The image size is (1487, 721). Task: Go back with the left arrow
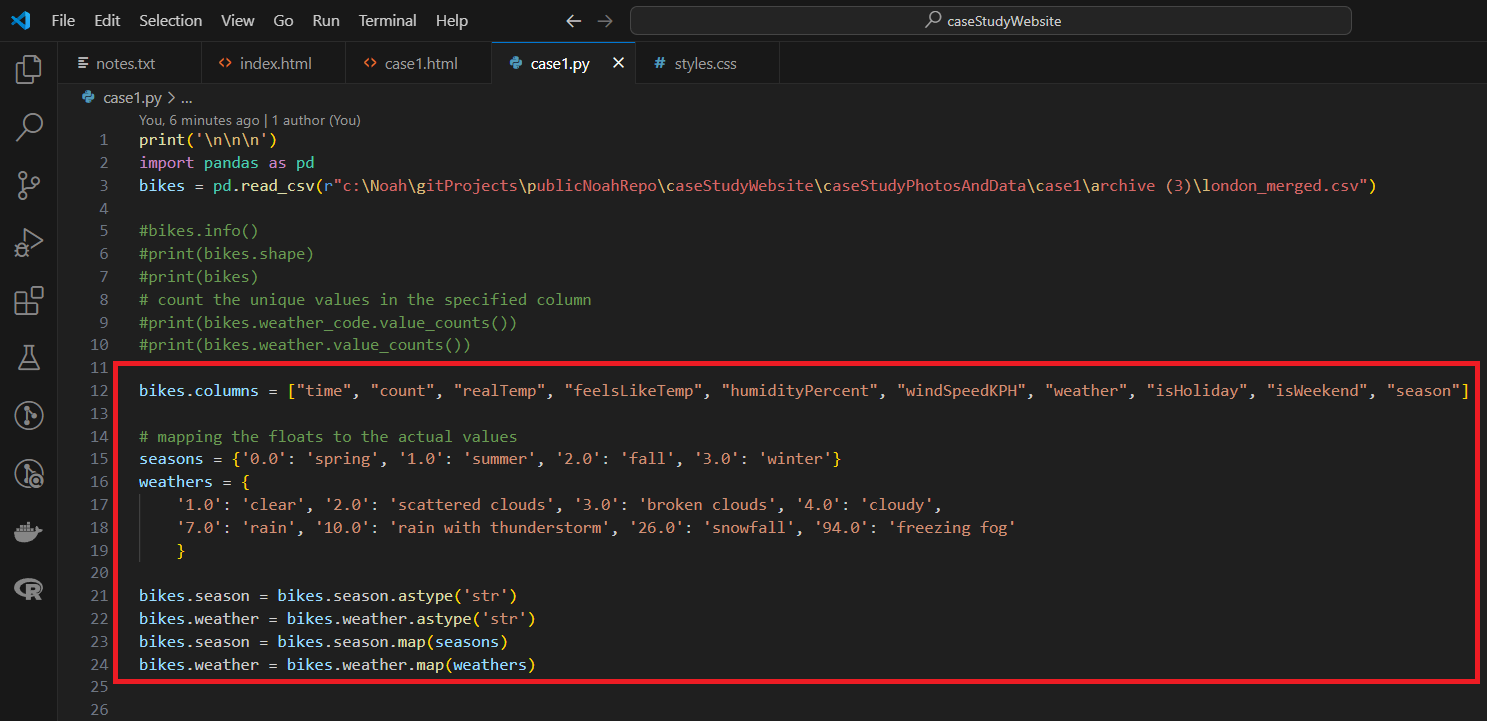pyautogui.click(x=573, y=20)
